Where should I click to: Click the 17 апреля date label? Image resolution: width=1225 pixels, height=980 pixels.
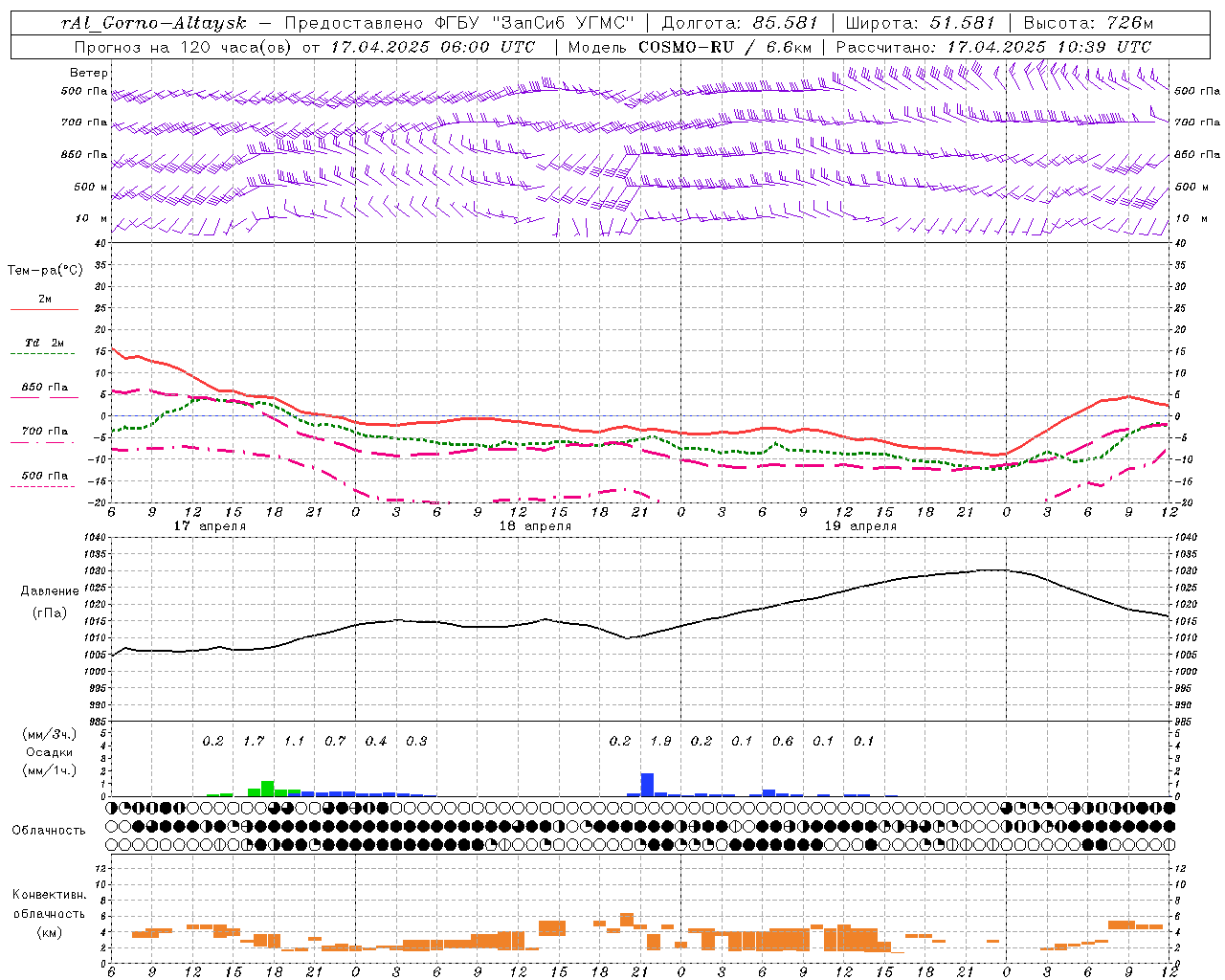click(x=210, y=526)
